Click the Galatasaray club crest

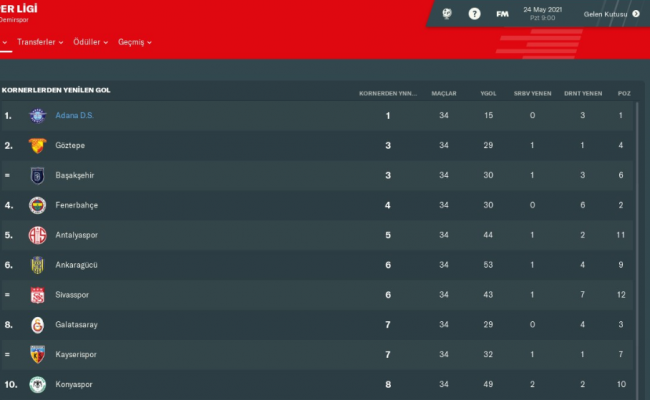pos(38,325)
